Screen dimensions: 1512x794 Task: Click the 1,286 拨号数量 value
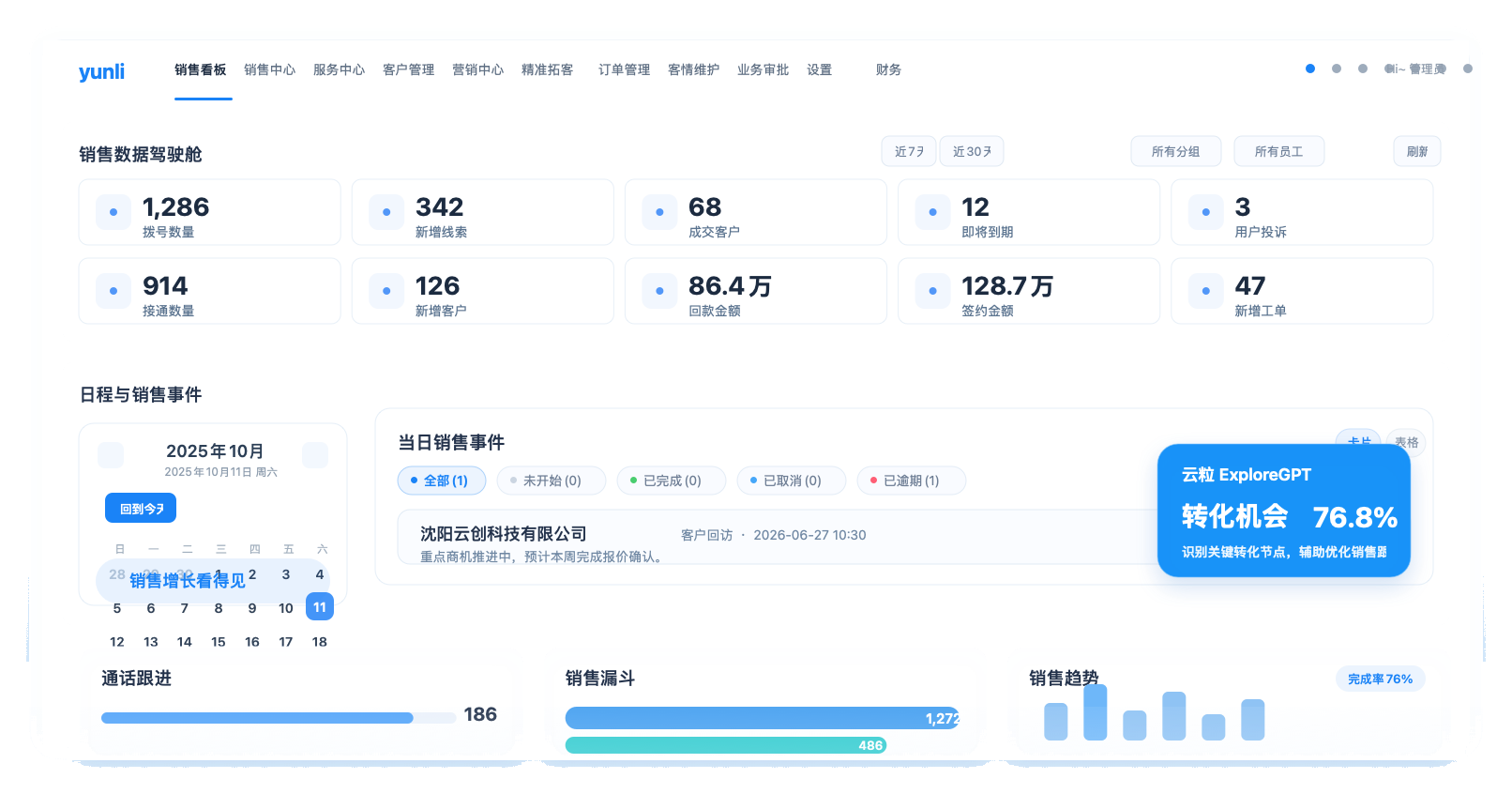coord(176,207)
